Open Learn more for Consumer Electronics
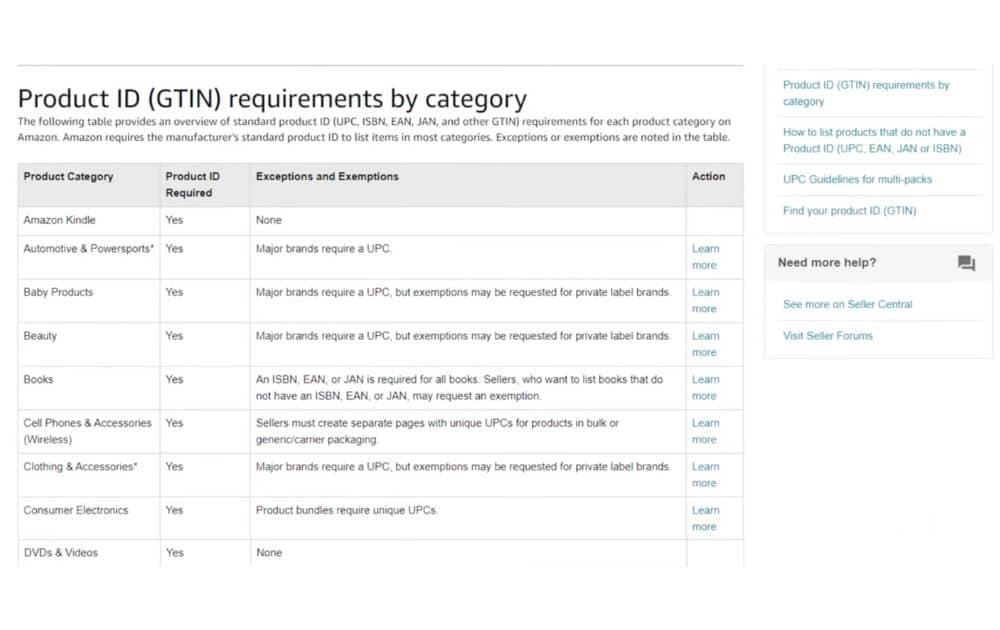Image resolution: width=1000 pixels, height=630 pixels. [705, 518]
